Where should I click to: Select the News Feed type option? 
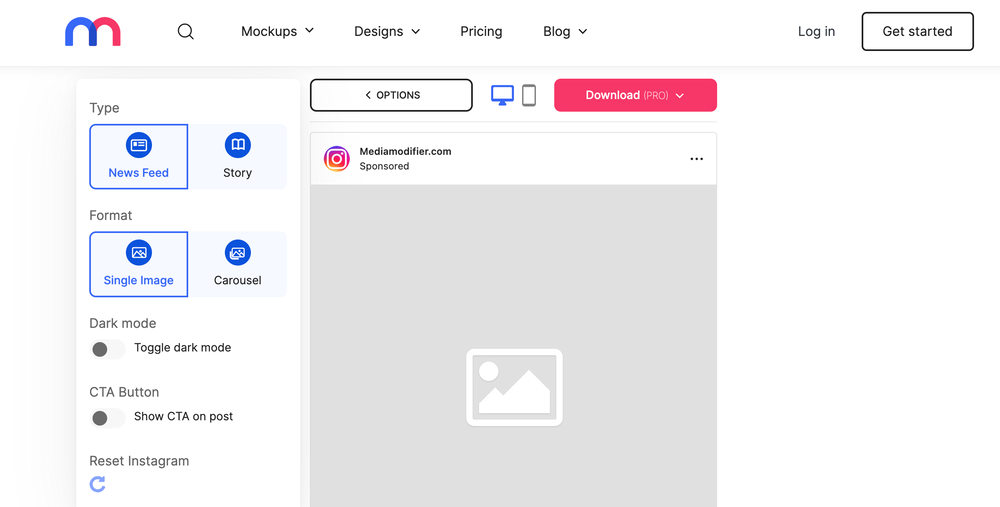click(138, 157)
